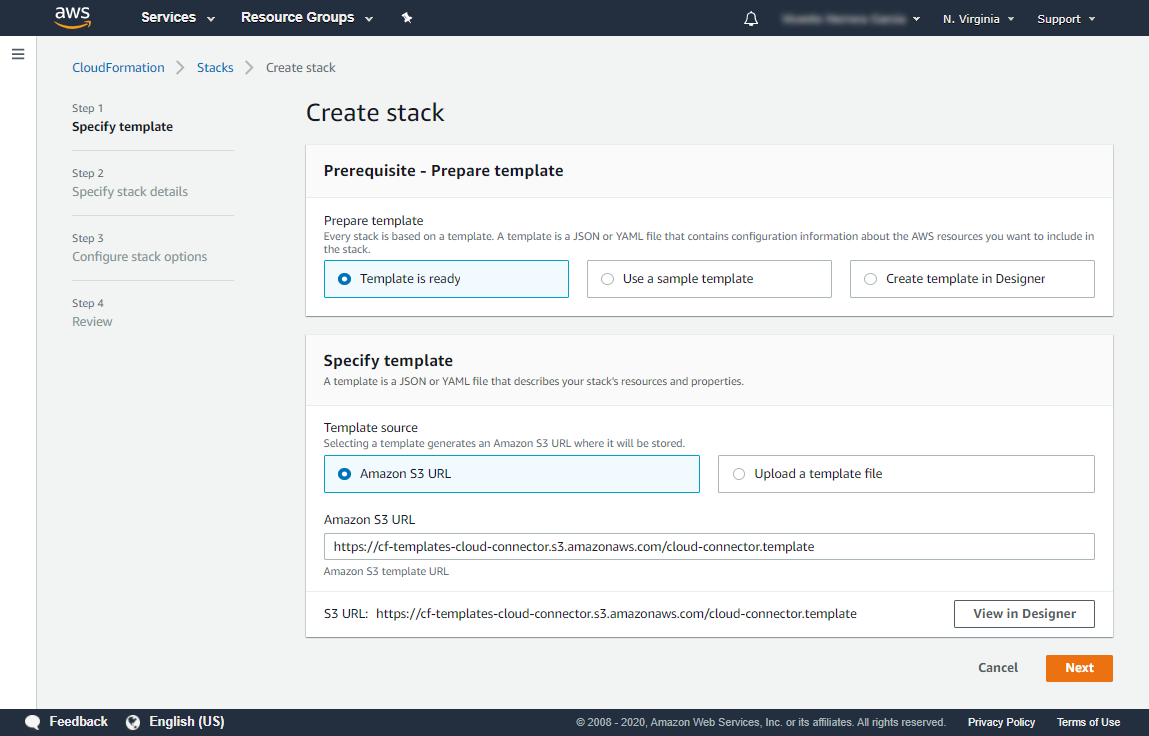Open the notifications bell icon
The image size is (1149, 736).
(751, 18)
